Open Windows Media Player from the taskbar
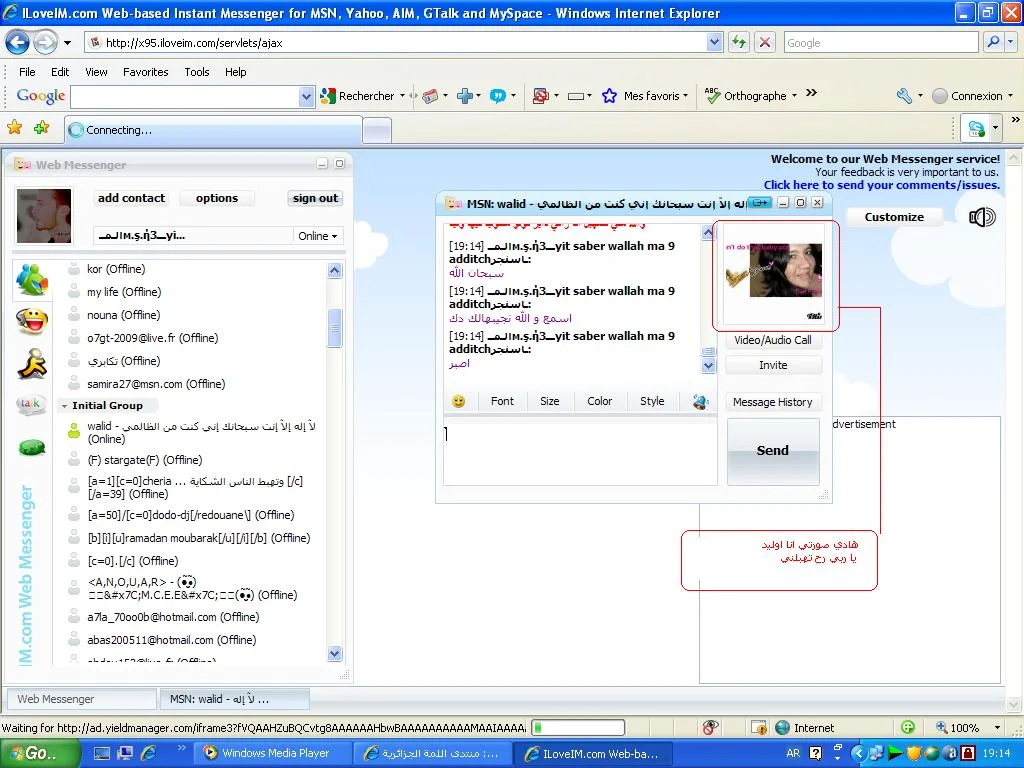This screenshot has width=1024, height=768. click(267, 753)
